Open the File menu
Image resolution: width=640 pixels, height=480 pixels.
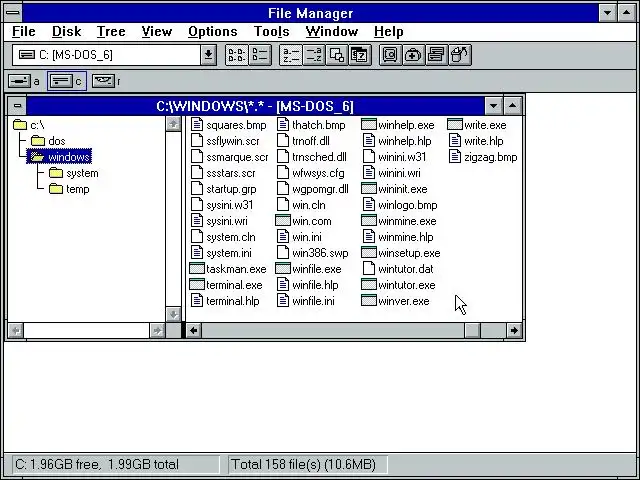pos(24,31)
